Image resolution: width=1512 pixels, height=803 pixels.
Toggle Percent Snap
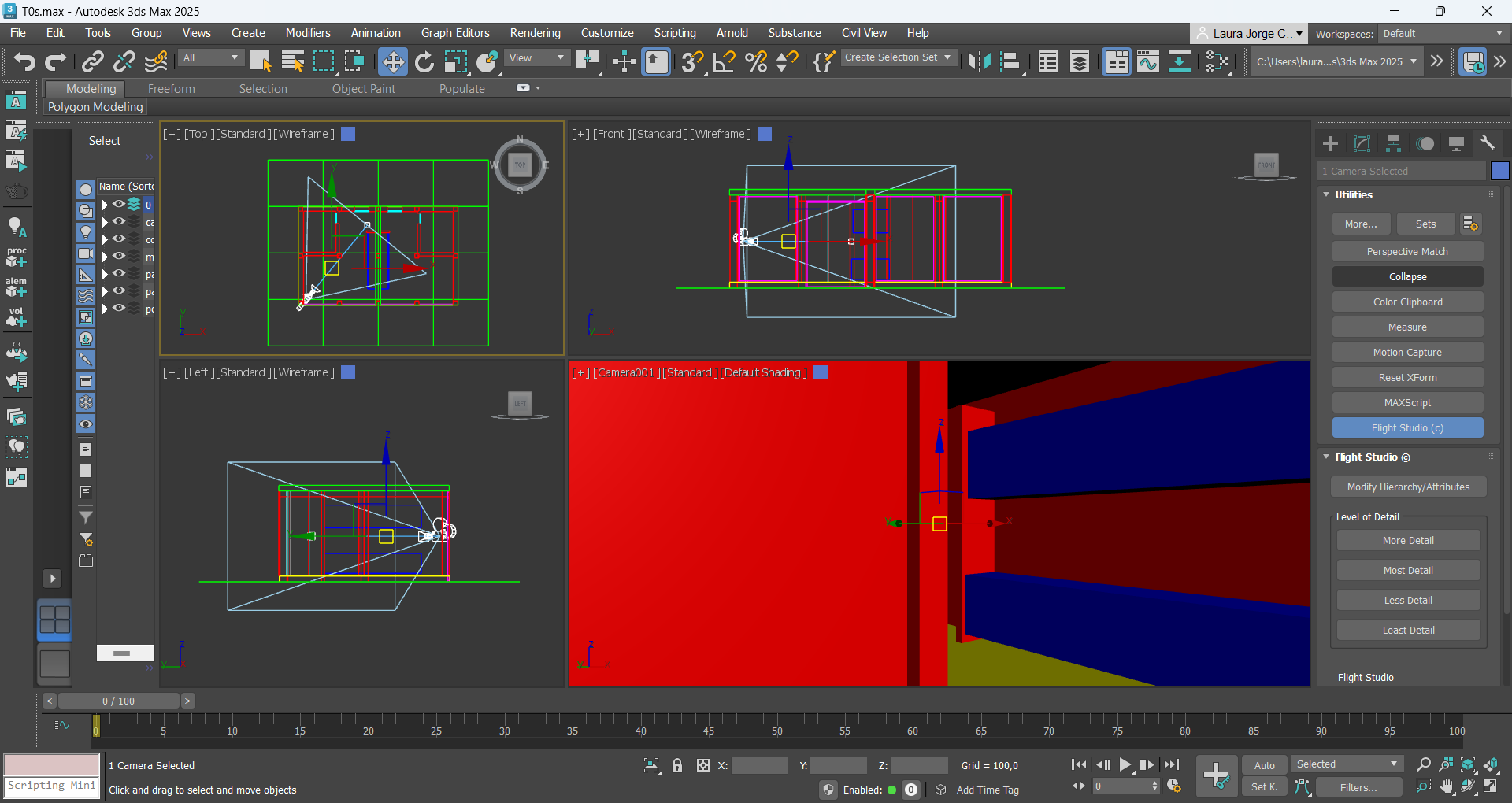pyautogui.click(x=756, y=61)
